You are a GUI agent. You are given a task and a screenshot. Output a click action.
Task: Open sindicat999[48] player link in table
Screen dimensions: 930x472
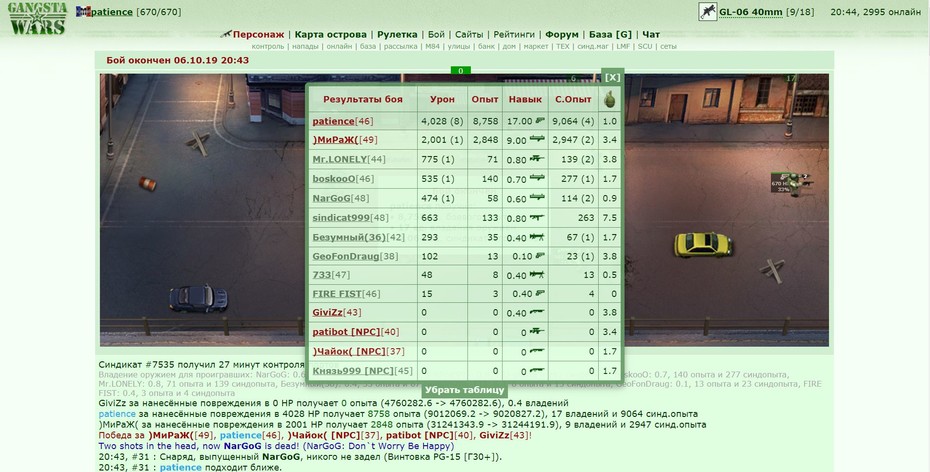coord(351,218)
